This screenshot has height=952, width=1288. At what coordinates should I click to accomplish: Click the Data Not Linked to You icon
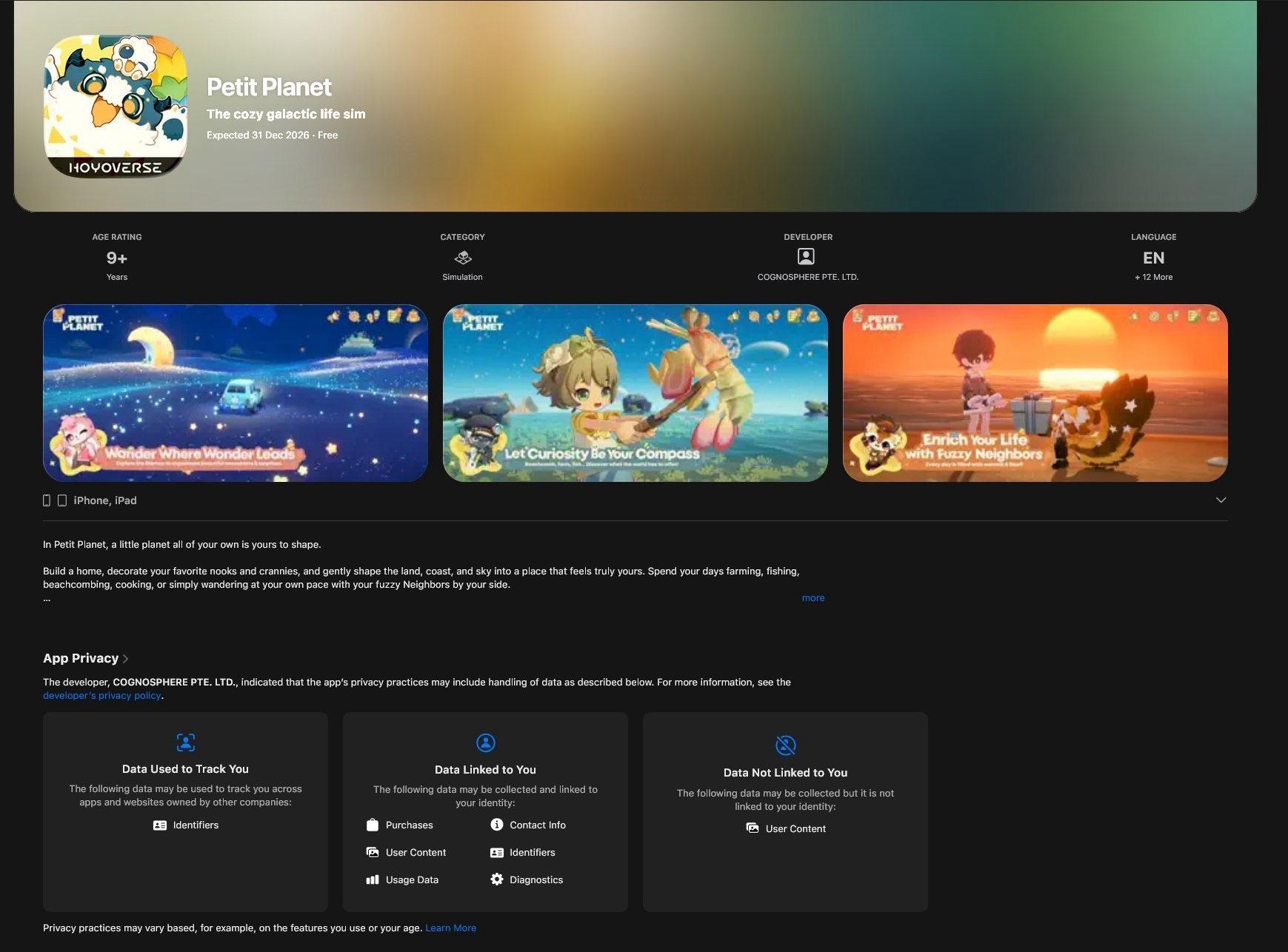(786, 745)
